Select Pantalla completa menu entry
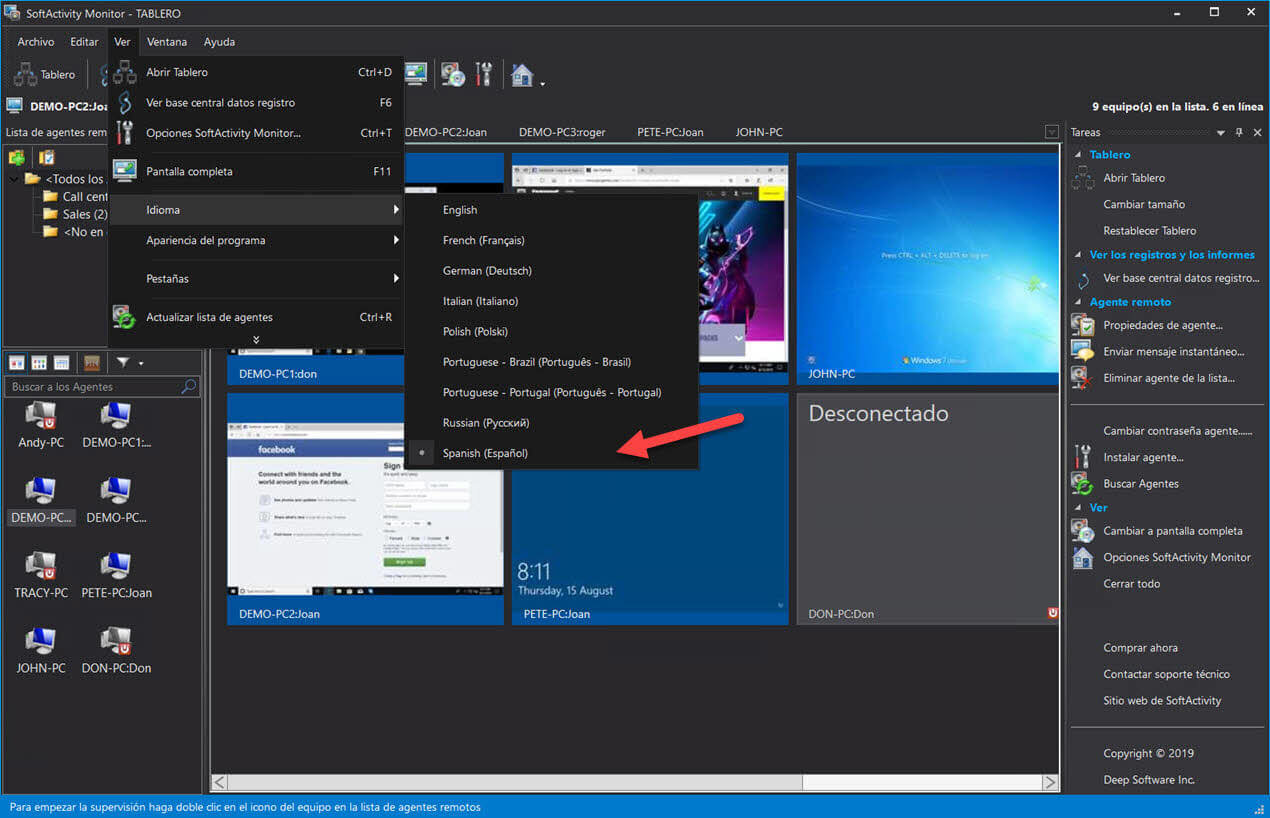This screenshot has height=818, width=1270. [189, 171]
